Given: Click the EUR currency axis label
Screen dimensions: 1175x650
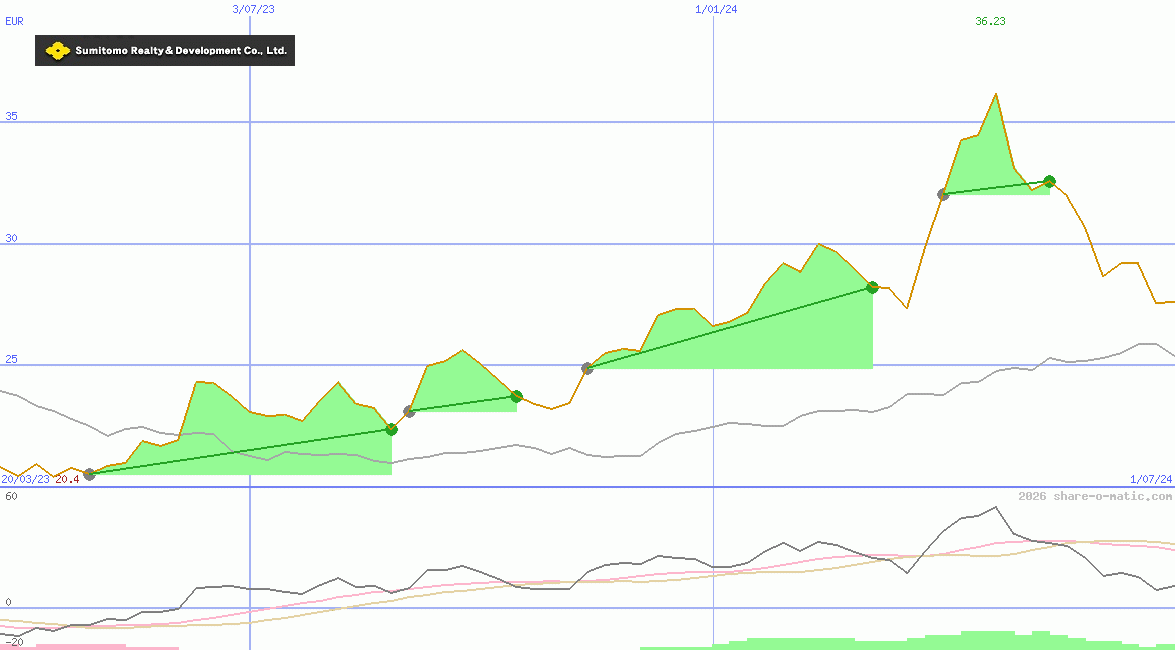Looking at the screenshot, I should (13, 21).
